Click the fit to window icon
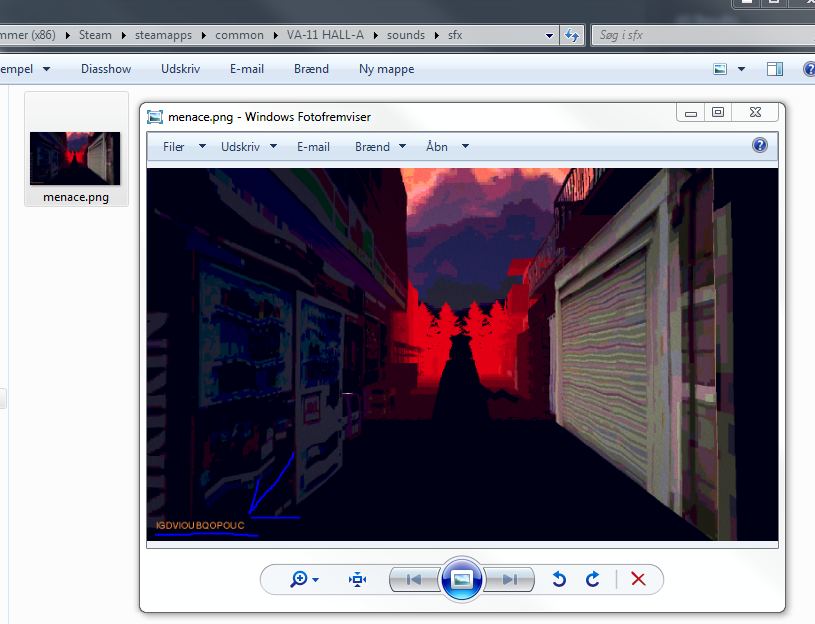The width and height of the screenshot is (815, 624). (358, 579)
